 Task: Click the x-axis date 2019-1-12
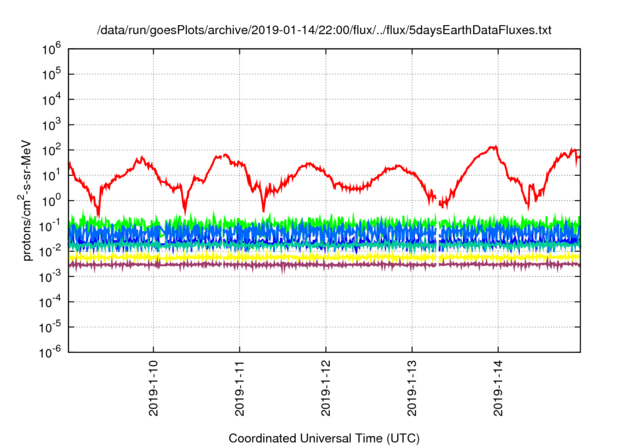(x=326, y=388)
